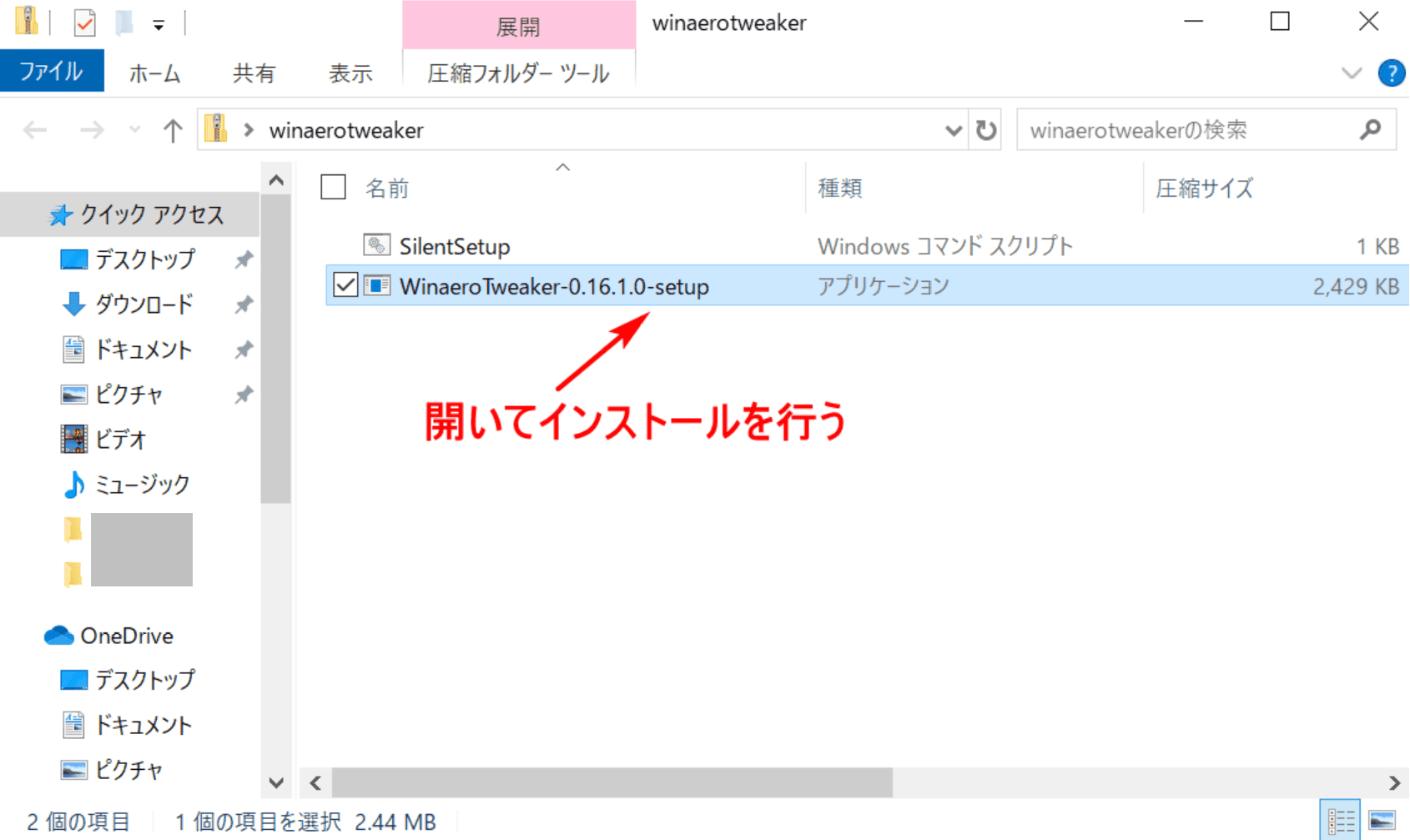Select the SilentSetup file name
Screen dimensions: 1410x840
[455, 247]
